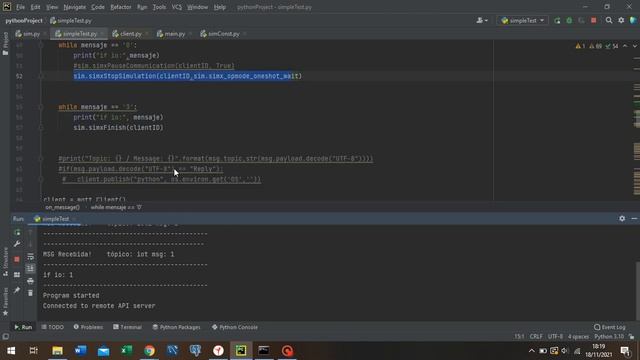640x360 pixels.
Task: Open IDE settings gear in top toolbar
Action: 621,20
